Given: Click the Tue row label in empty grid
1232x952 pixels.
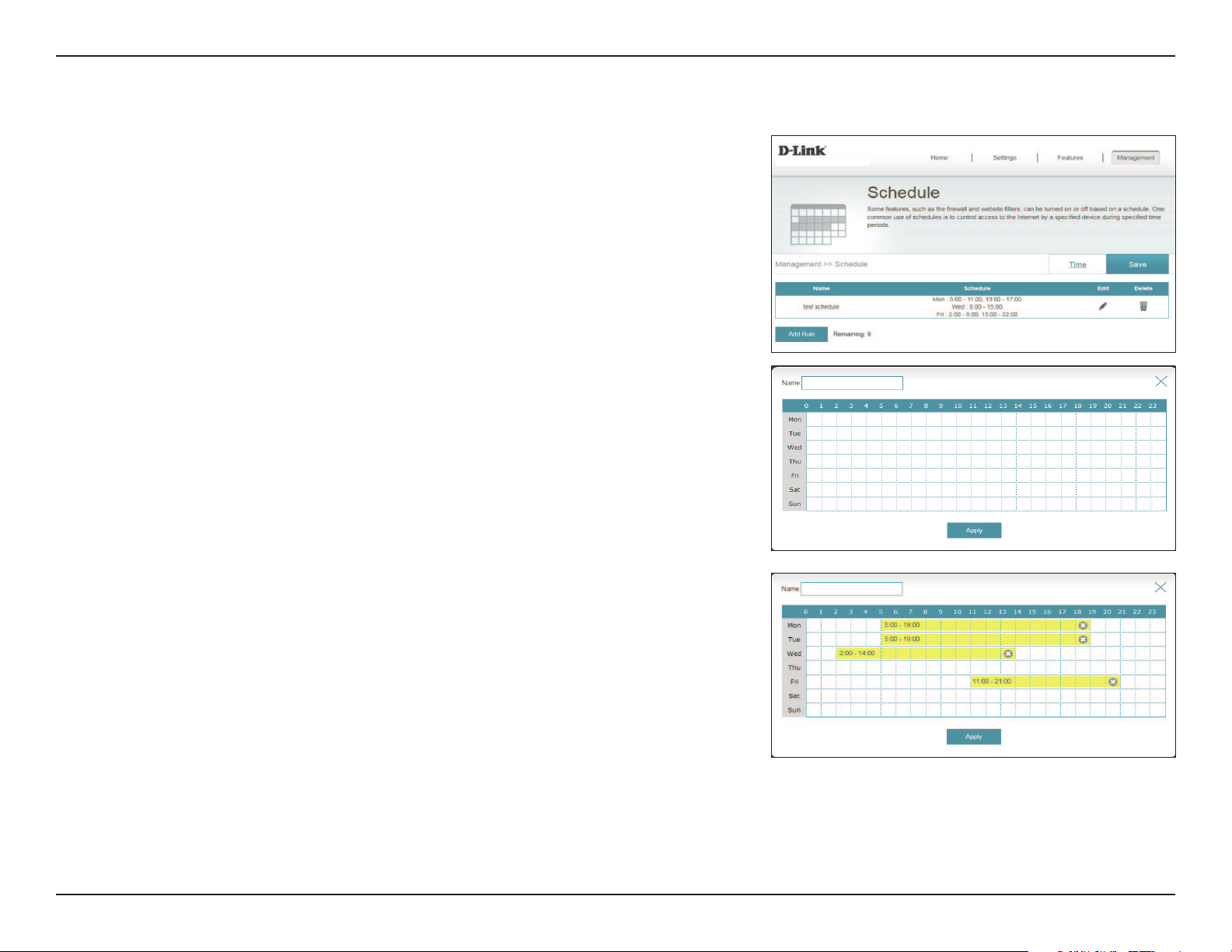Looking at the screenshot, I should pyautogui.click(x=794, y=434).
